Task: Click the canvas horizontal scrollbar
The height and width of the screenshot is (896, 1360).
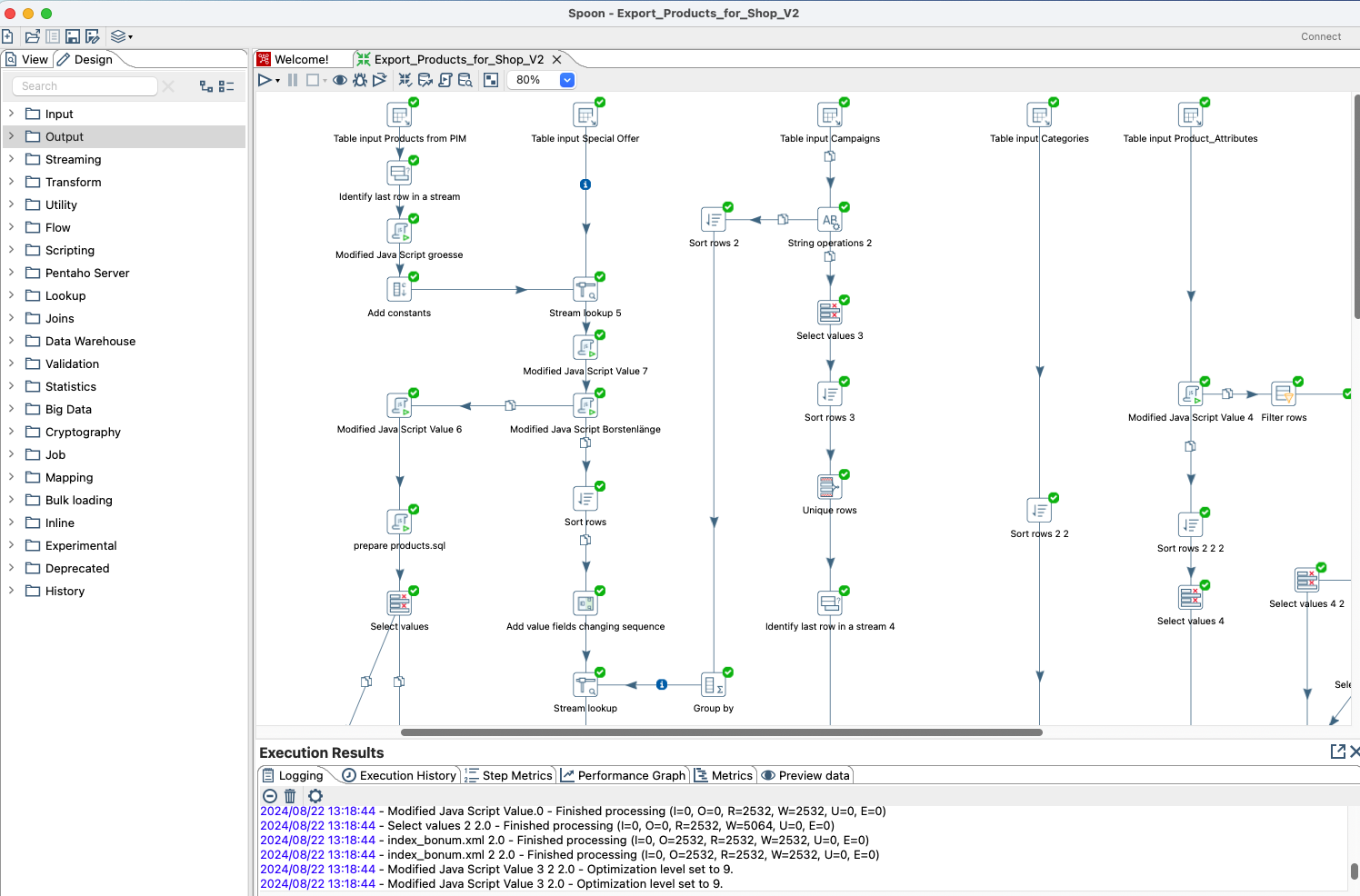Action: 721,732
